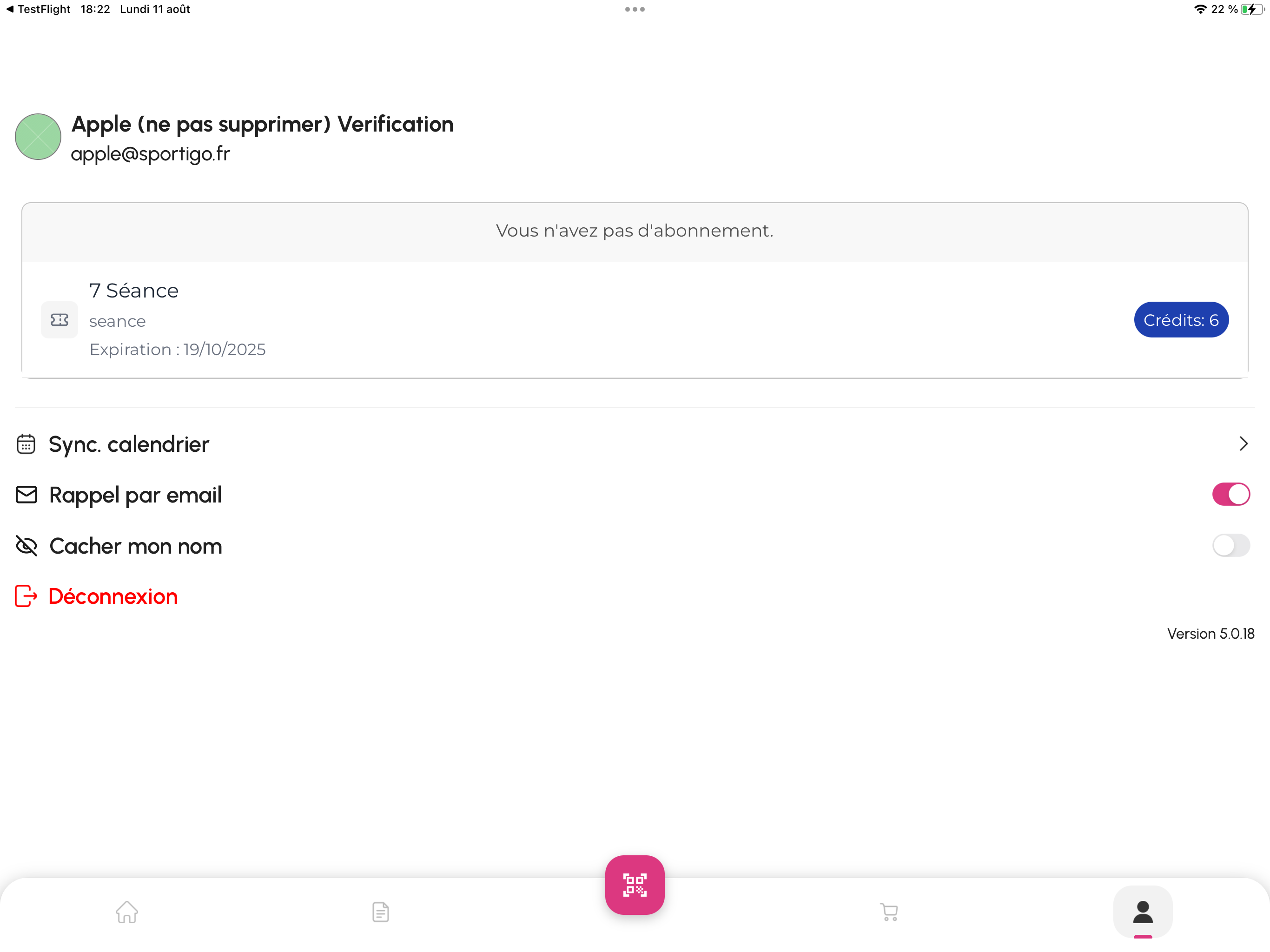Return to TestFlight via back arrow
The width and height of the screenshot is (1270, 952).
click(38, 9)
